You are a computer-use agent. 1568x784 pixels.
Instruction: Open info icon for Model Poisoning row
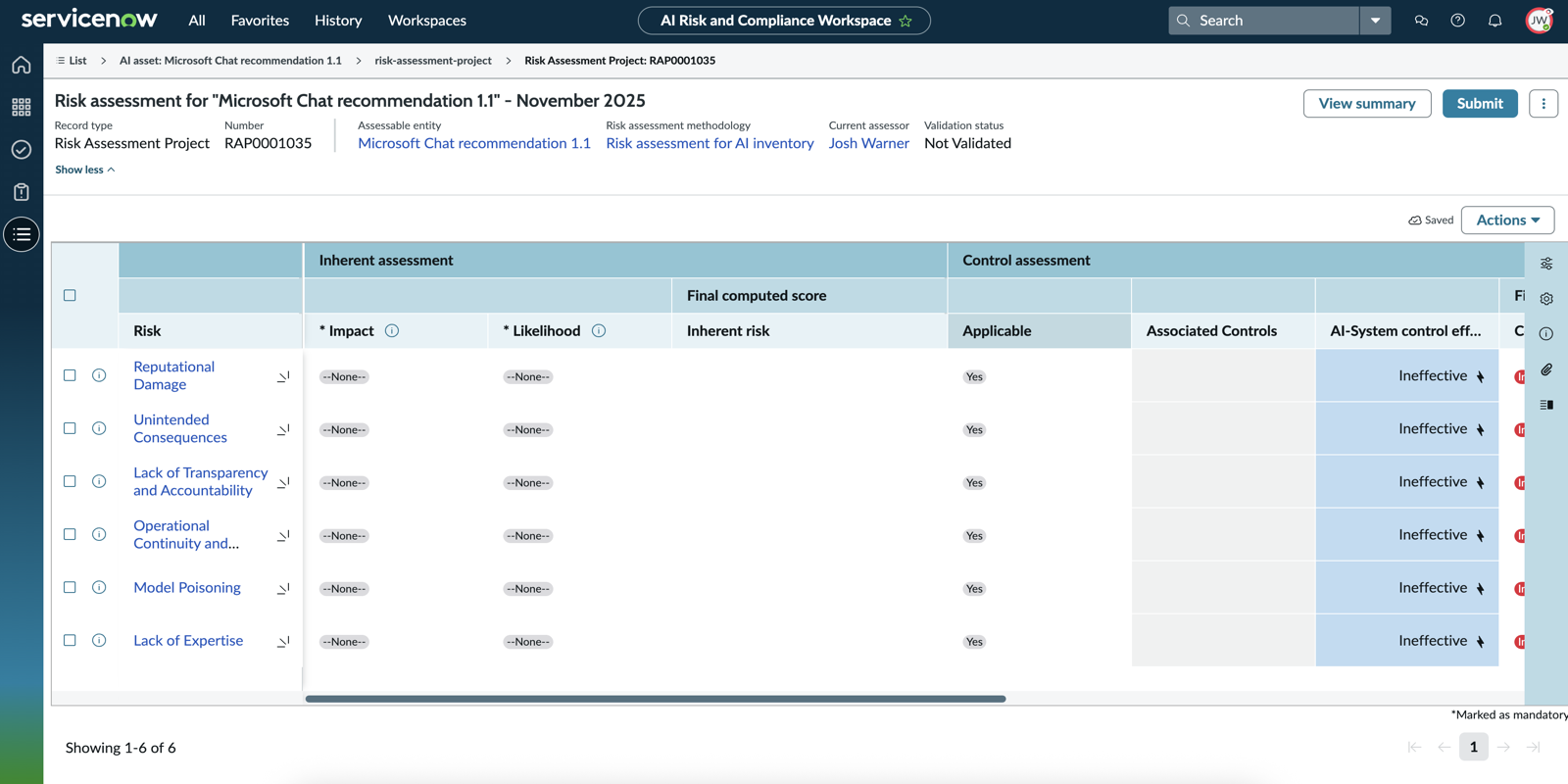click(99, 587)
